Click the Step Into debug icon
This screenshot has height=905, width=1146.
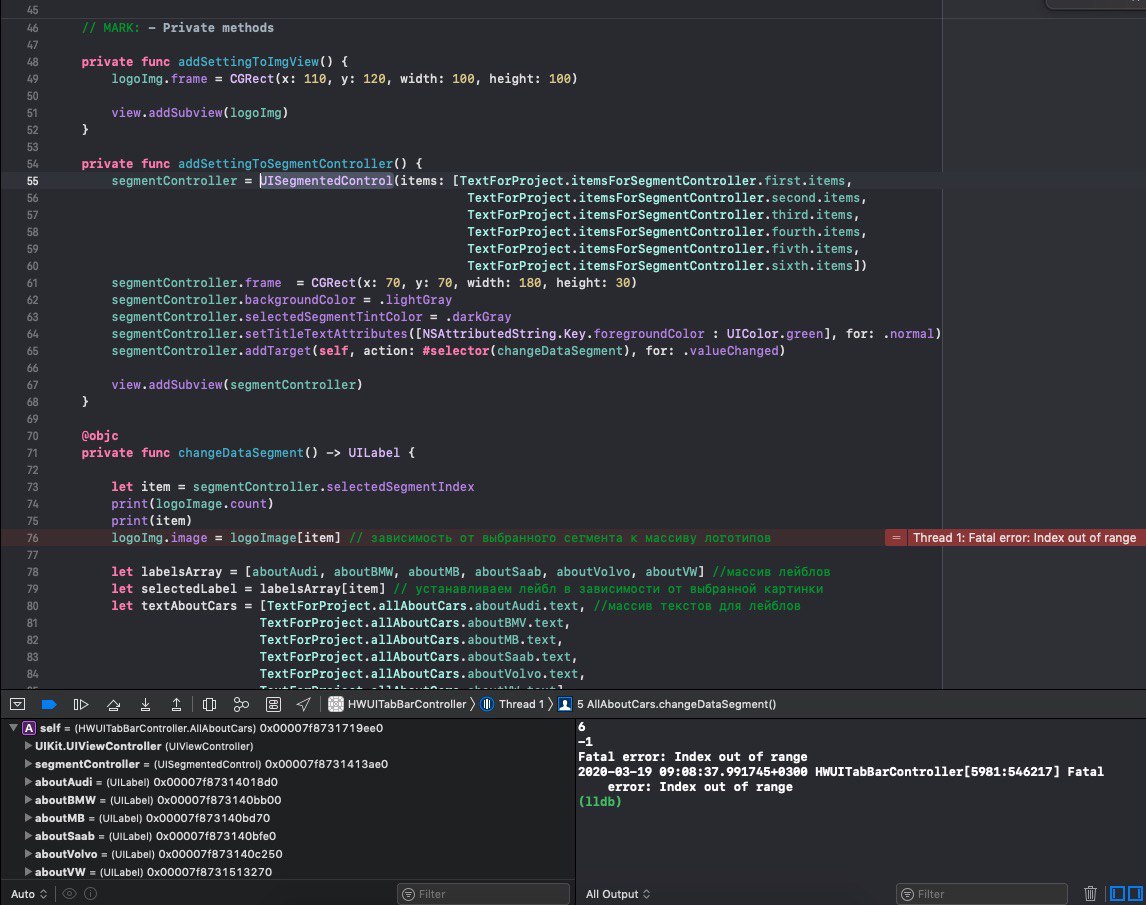(x=145, y=704)
